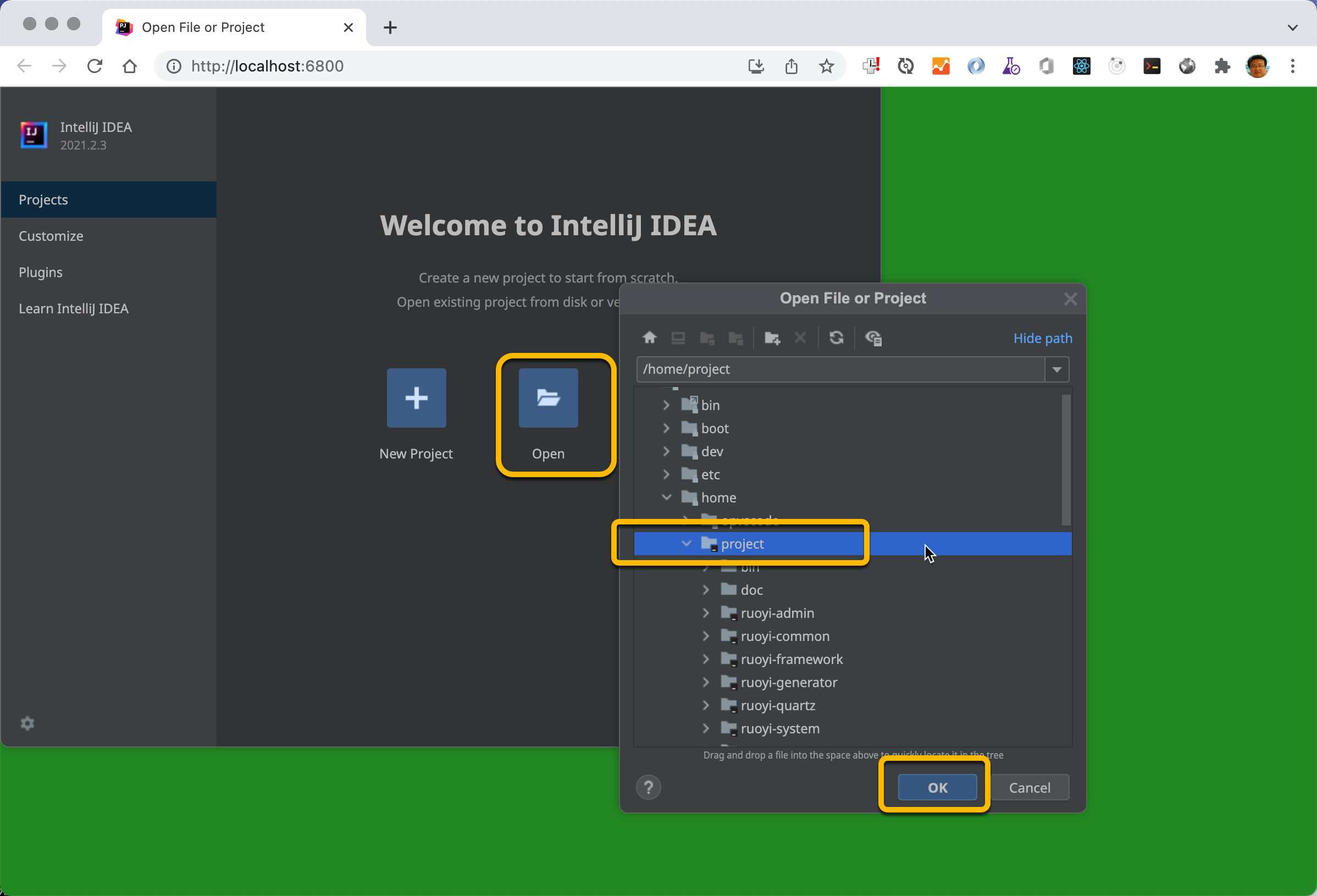This screenshot has height=896, width=1317.
Task: Select Projects in the sidebar
Action: pos(109,200)
